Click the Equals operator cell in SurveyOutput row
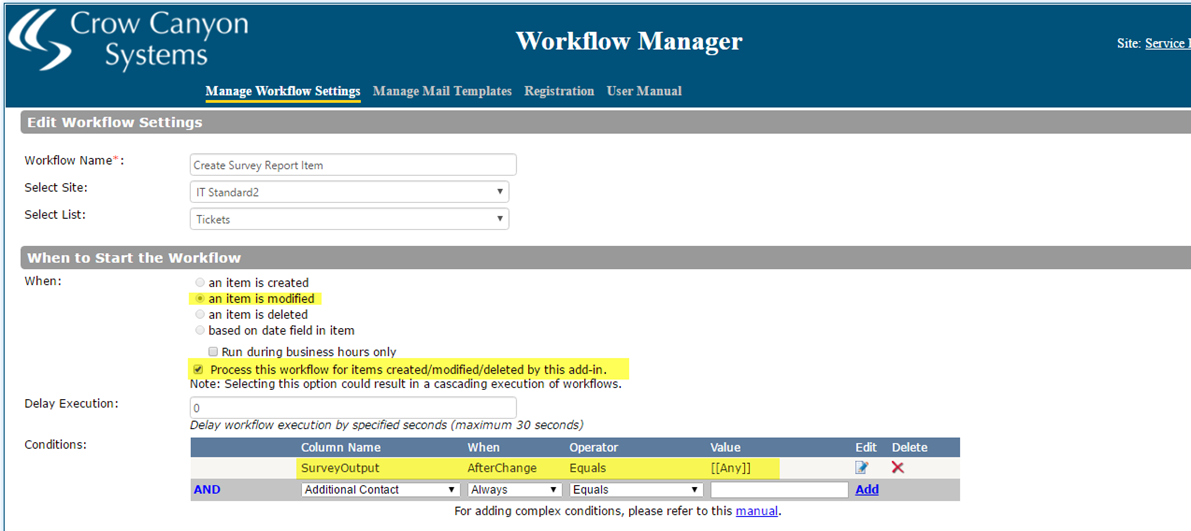Viewport: 1191px width, 531px height. [588, 468]
